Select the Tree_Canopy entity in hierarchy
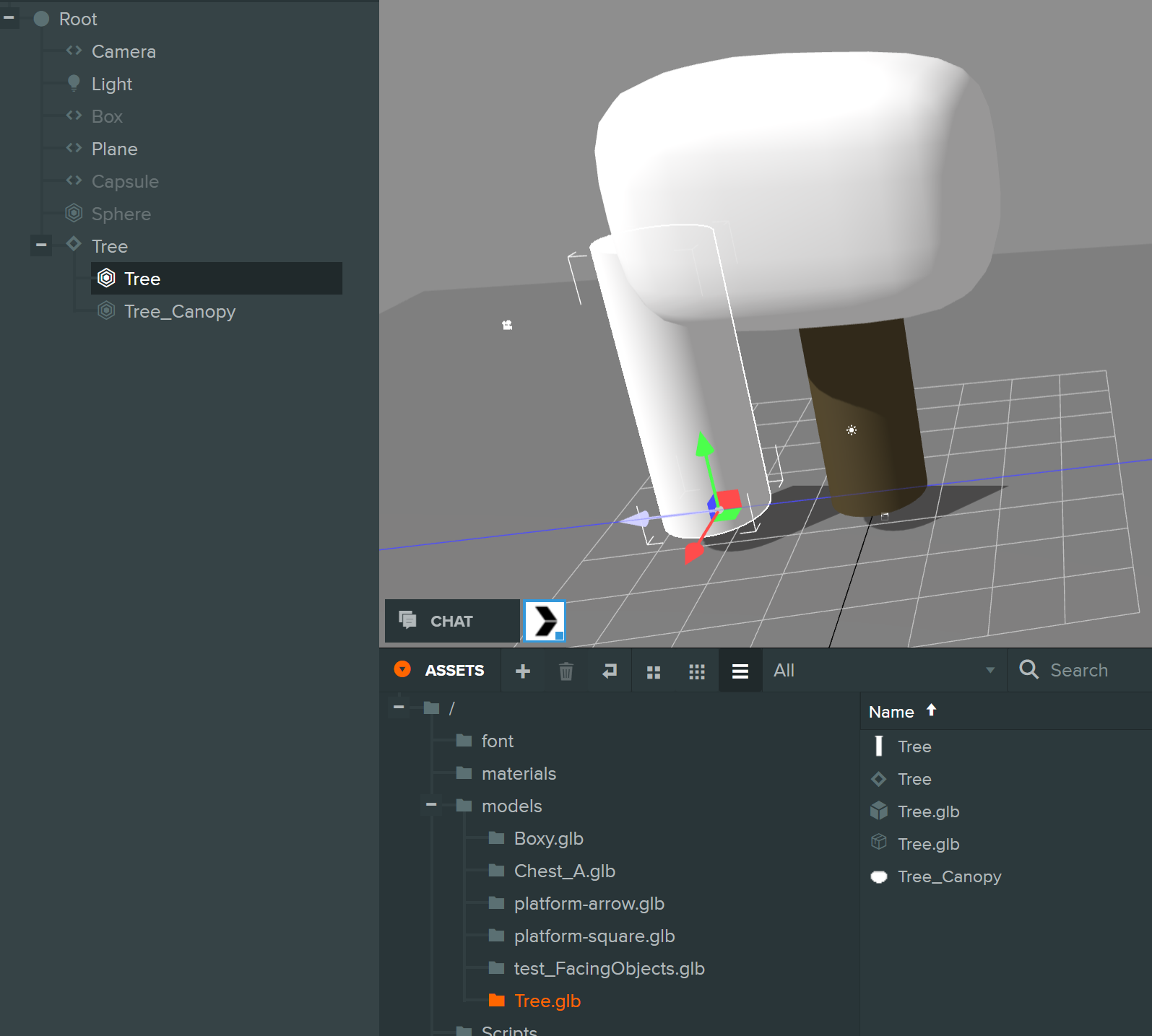1152x1036 pixels. (180, 311)
